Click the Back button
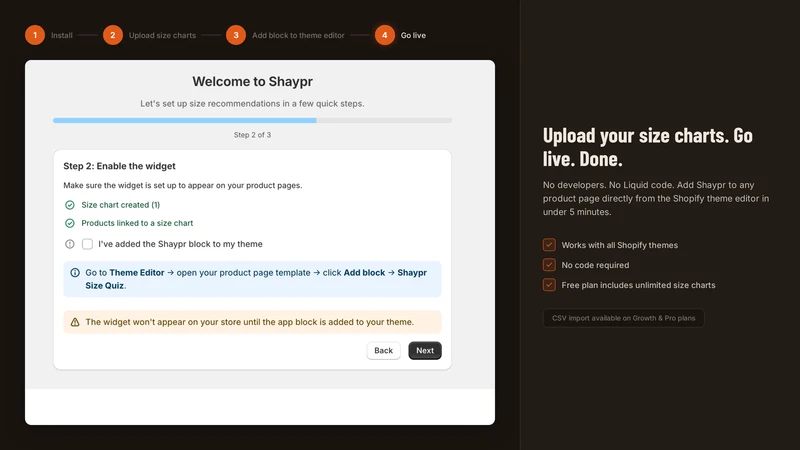The height and width of the screenshot is (450, 800). click(x=384, y=351)
